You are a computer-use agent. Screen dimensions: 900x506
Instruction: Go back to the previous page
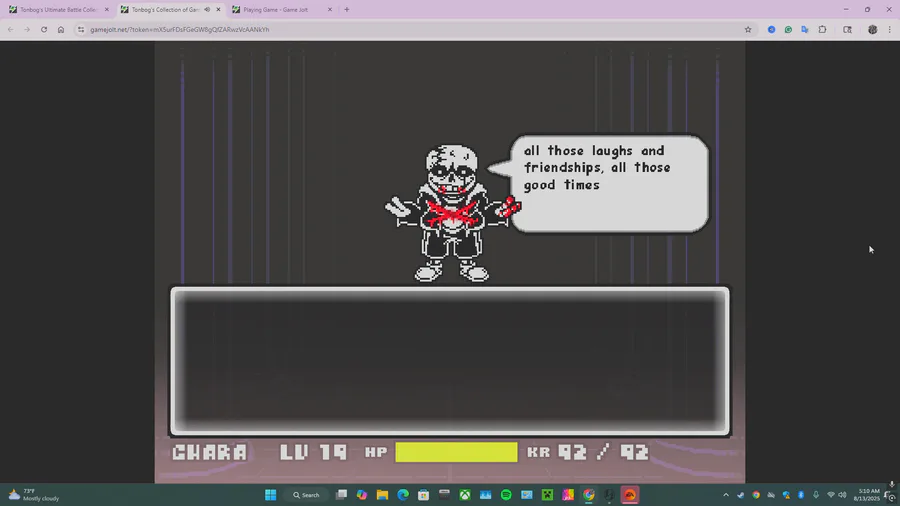coord(10,29)
